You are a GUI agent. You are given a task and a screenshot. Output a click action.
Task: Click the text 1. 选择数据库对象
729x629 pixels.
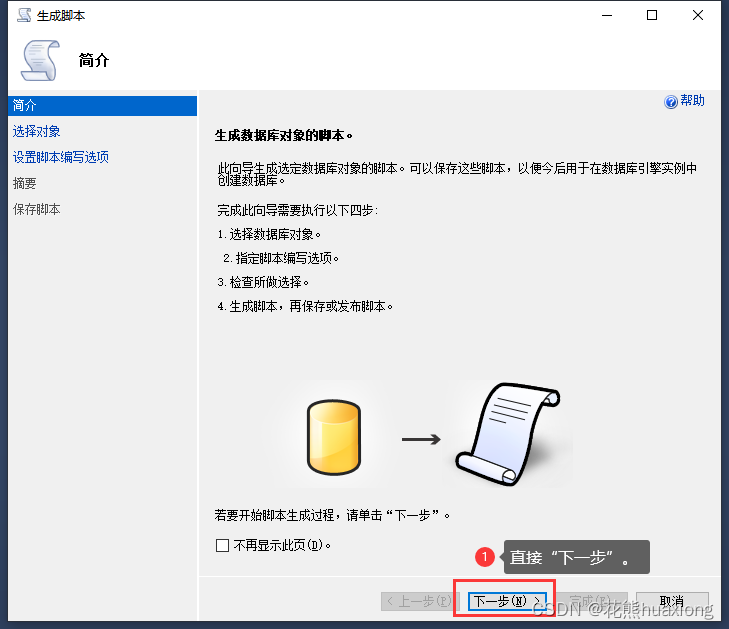click(x=269, y=234)
